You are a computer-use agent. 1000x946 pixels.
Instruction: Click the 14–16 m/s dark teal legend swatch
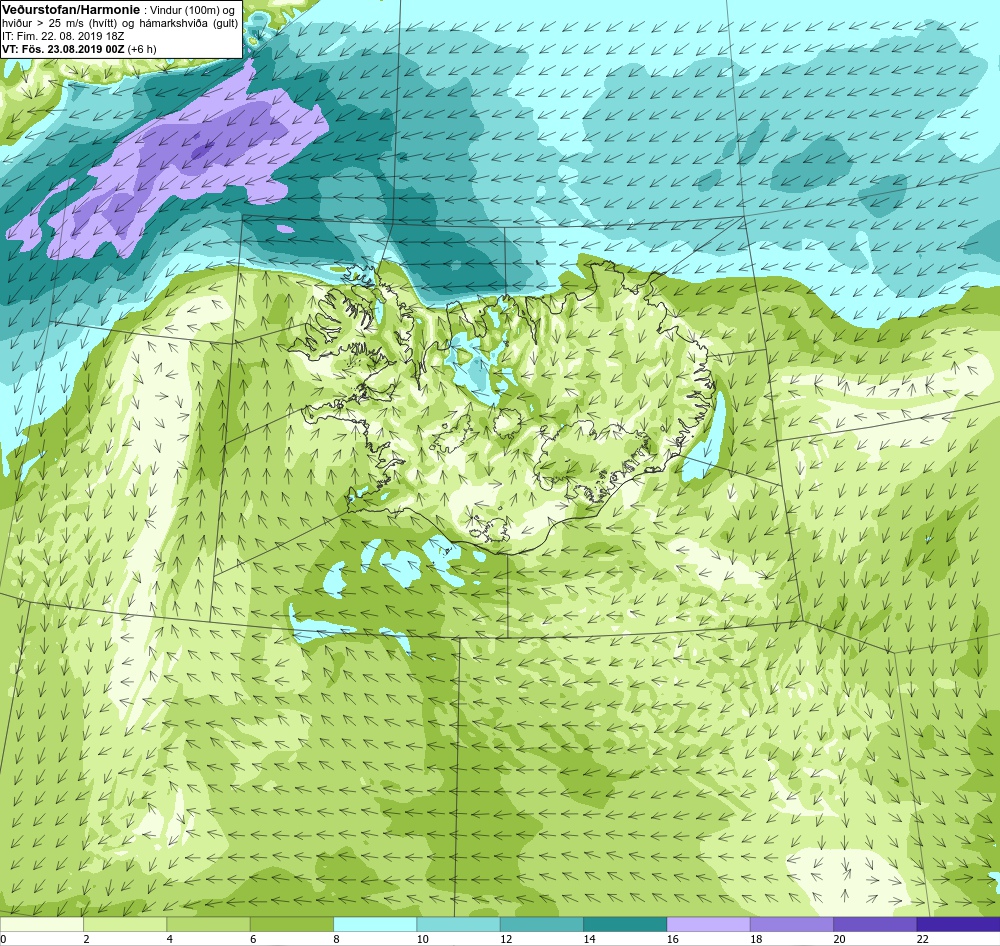[x=625, y=924]
